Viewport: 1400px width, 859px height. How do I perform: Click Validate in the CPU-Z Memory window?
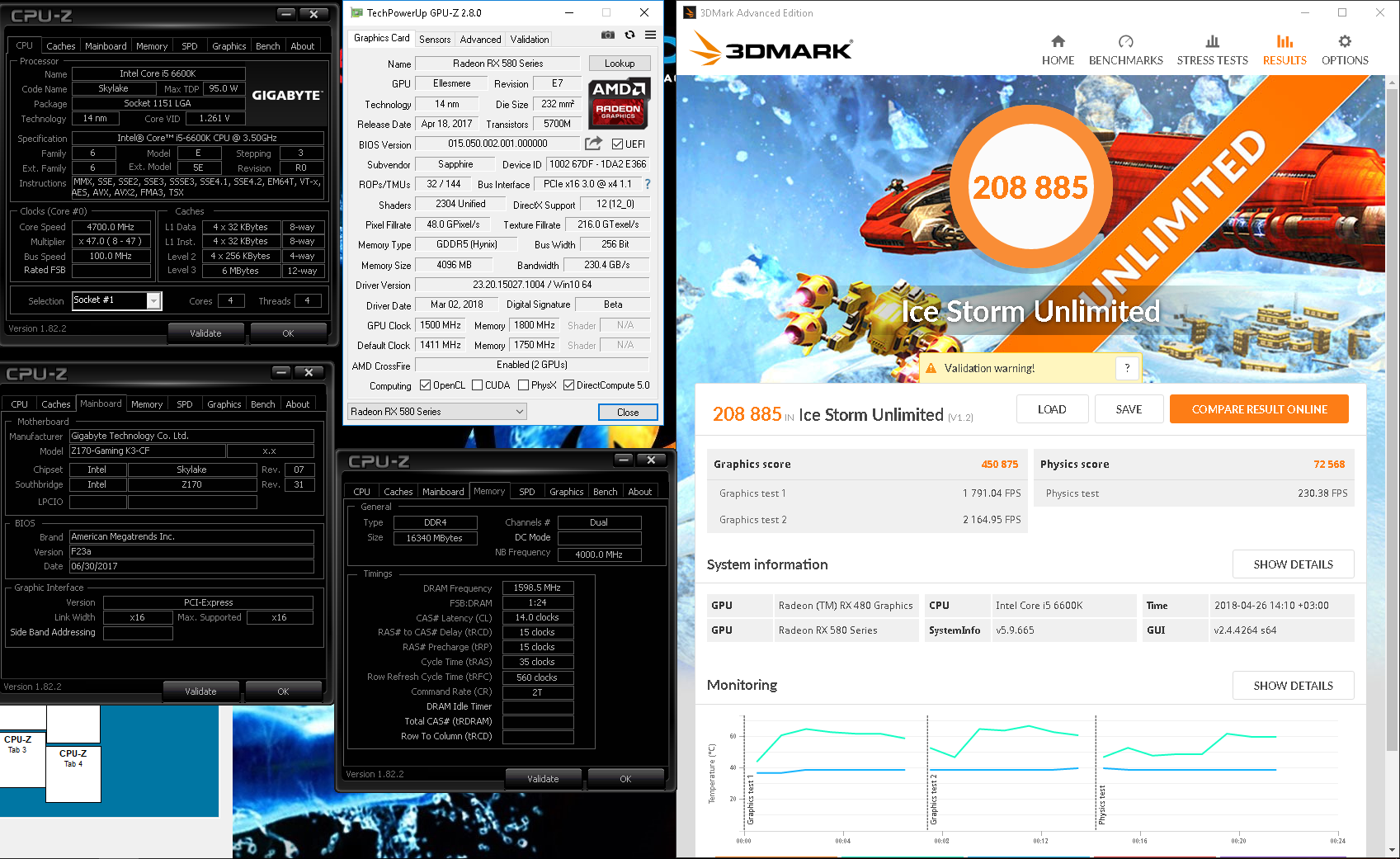point(543,779)
